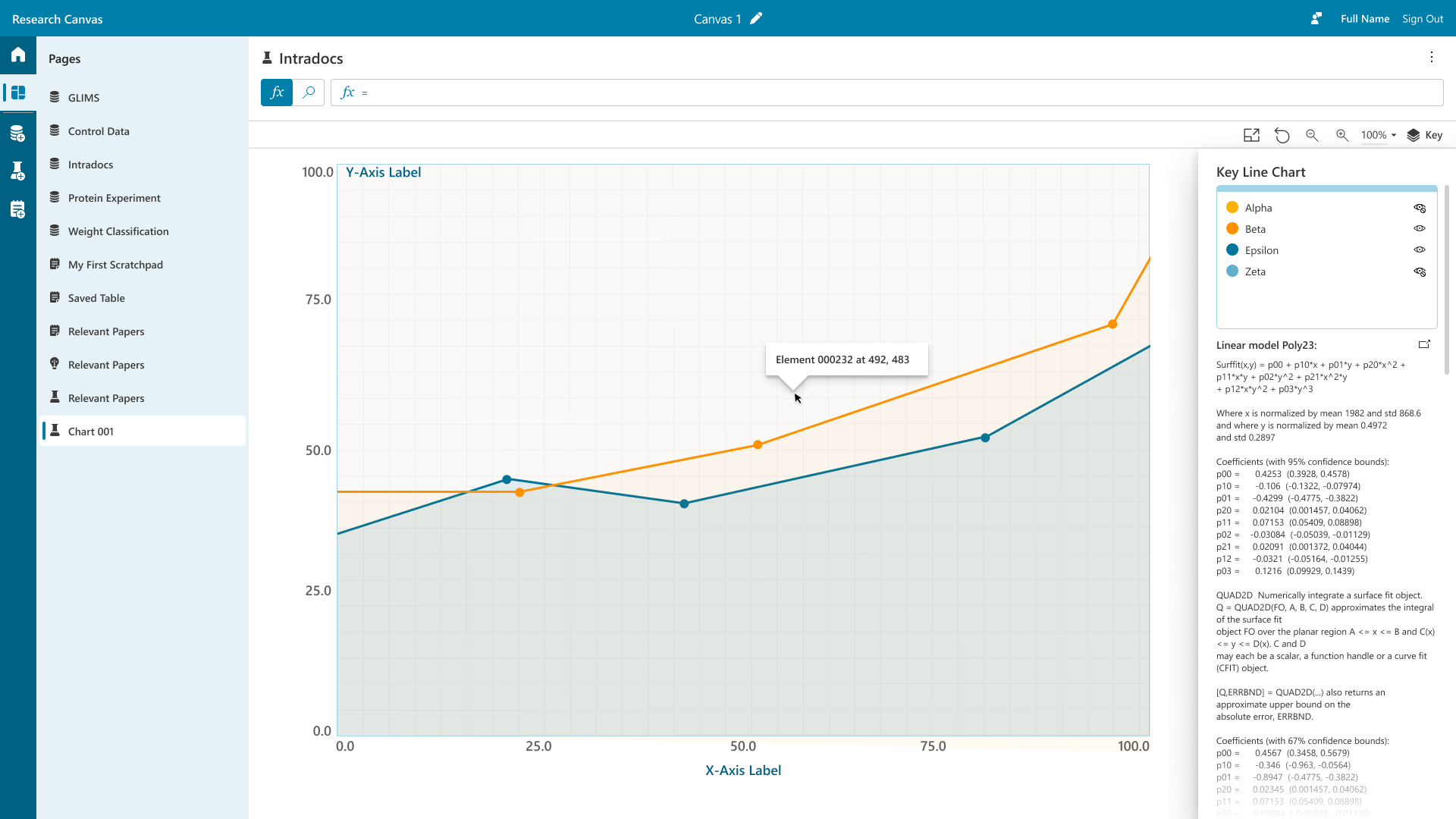Edit canvas name with pencil icon
The width and height of the screenshot is (1456, 819).
pyautogui.click(x=756, y=19)
